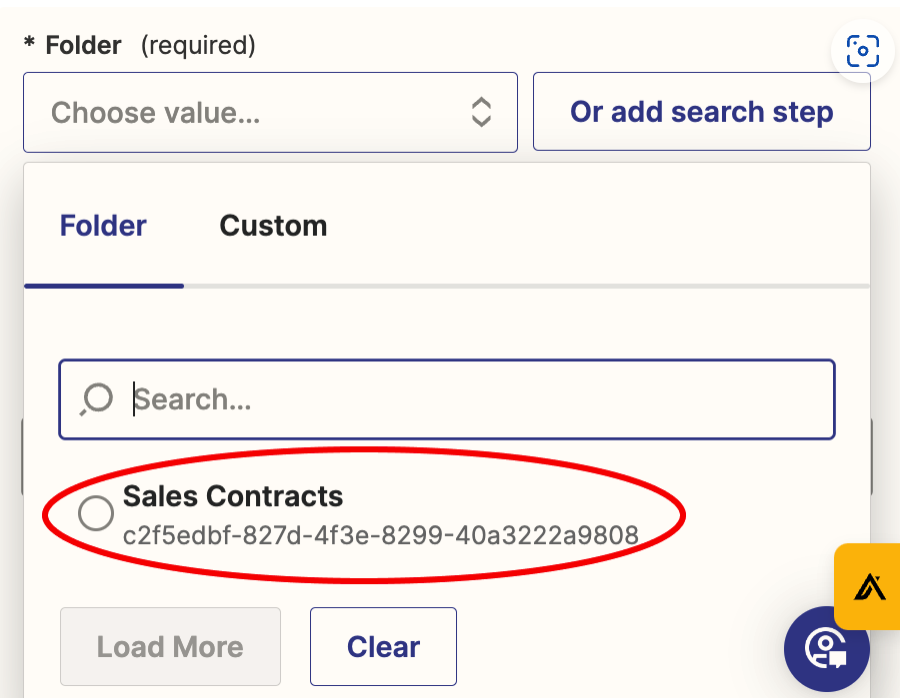Select the Sales Contracts radio button
The height and width of the screenshot is (698, 900).
click(x=96, y=514)
